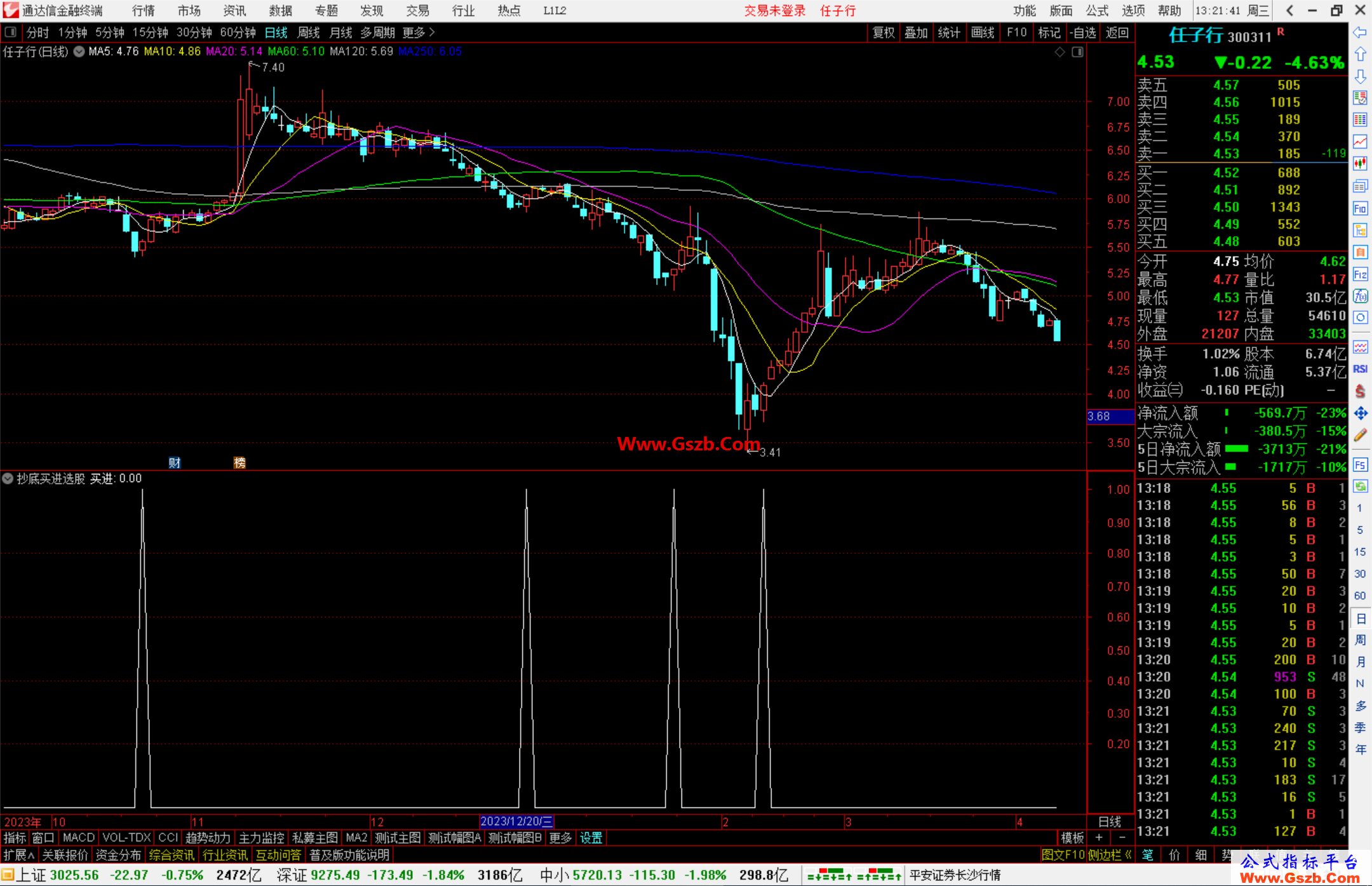
Task: Toggle the MA indicator round button by 任子行(日线)
Action: pyautogui.click(x=79, y=51)
